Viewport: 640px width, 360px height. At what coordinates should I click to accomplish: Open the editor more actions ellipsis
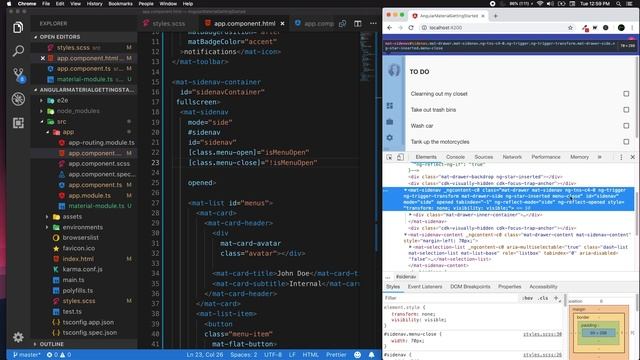(x=373, y=24)
